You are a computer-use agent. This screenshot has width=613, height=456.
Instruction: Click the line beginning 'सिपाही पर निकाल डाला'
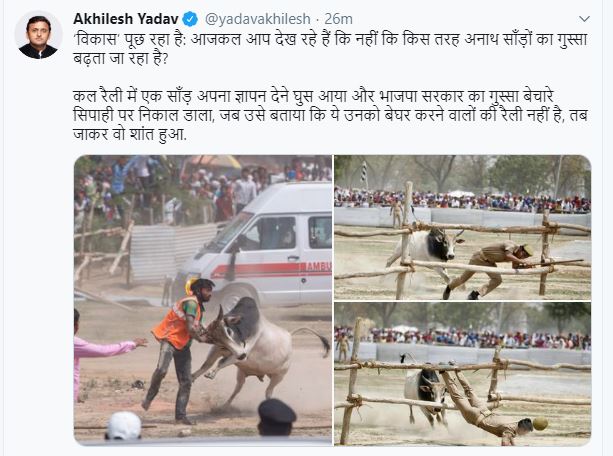330,115
